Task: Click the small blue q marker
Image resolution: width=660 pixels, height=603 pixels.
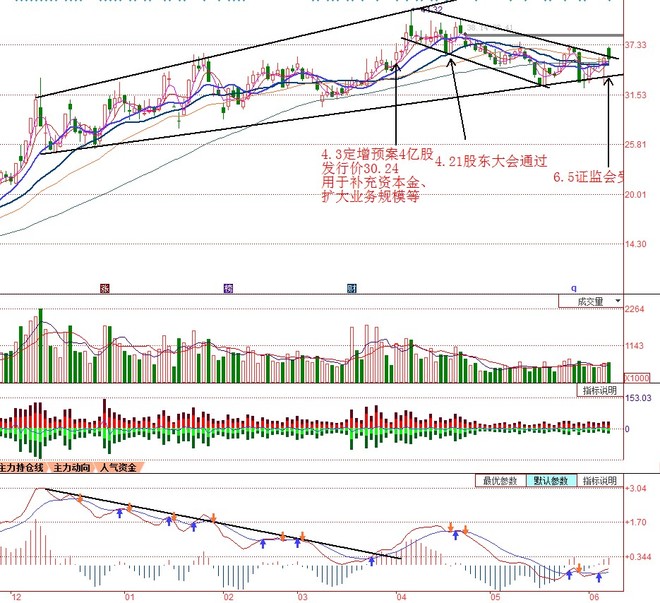Action: tap(573, 288)
